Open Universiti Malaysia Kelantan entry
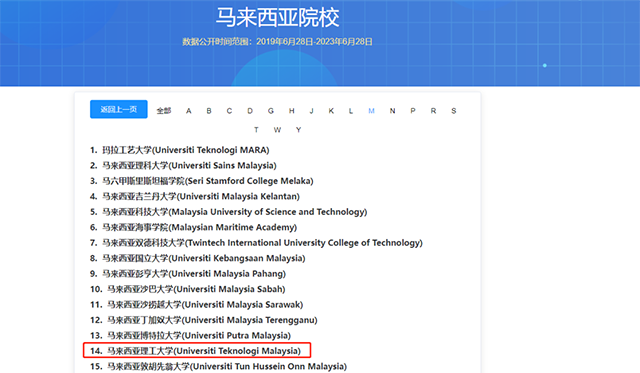The width and height of the screenshot is (640, 373). [x=201, y=197]
